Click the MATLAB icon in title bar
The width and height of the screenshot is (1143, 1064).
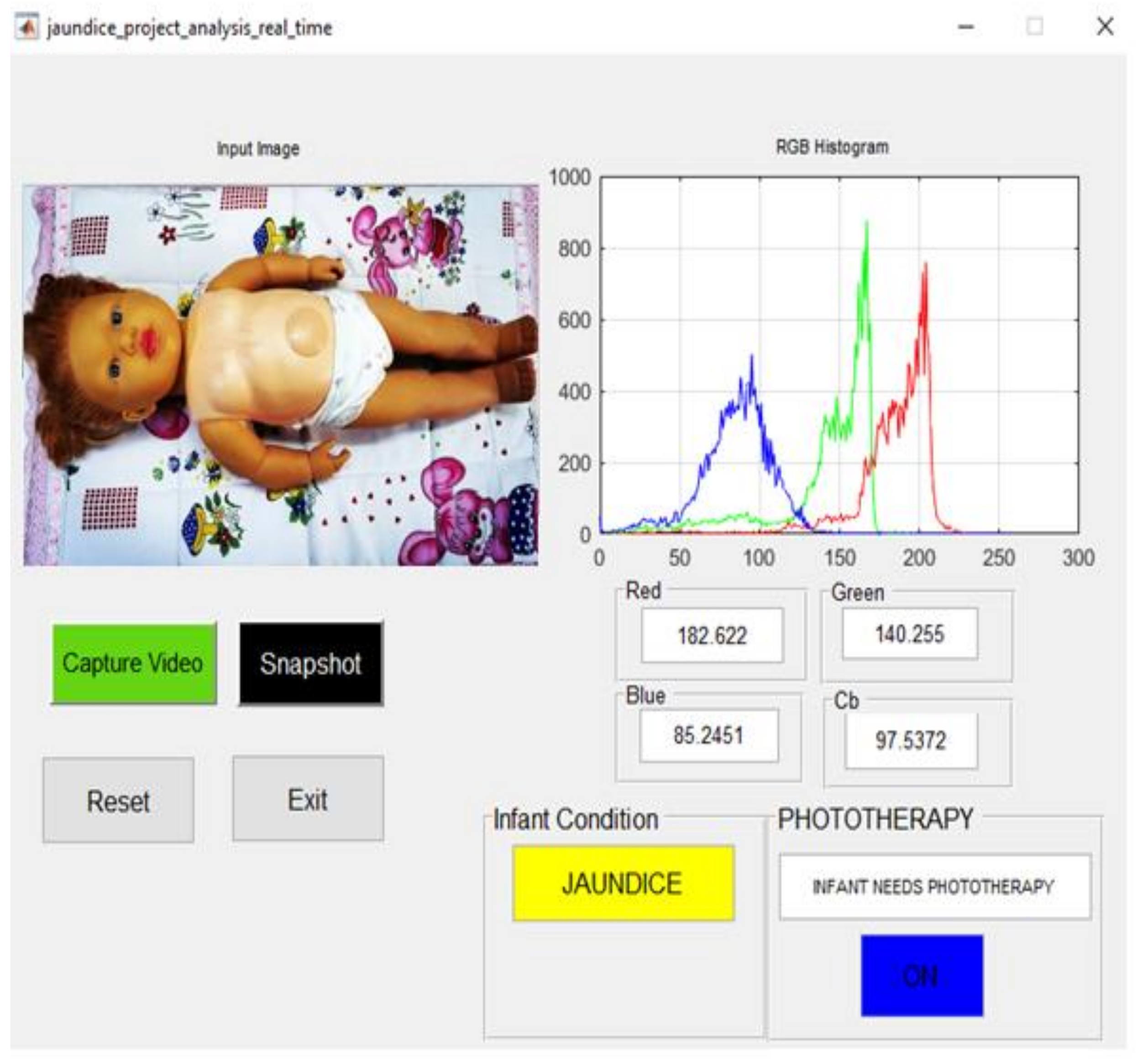pyautogui.click(x=27, y=27)
